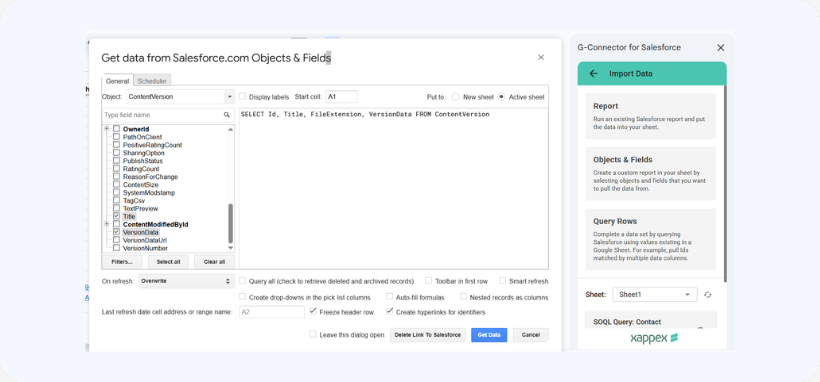The width and height of the screenshot is (820, 382).
Task: Close the G-Connector for Salesforce sidebar
Action: tap(721, 48)
